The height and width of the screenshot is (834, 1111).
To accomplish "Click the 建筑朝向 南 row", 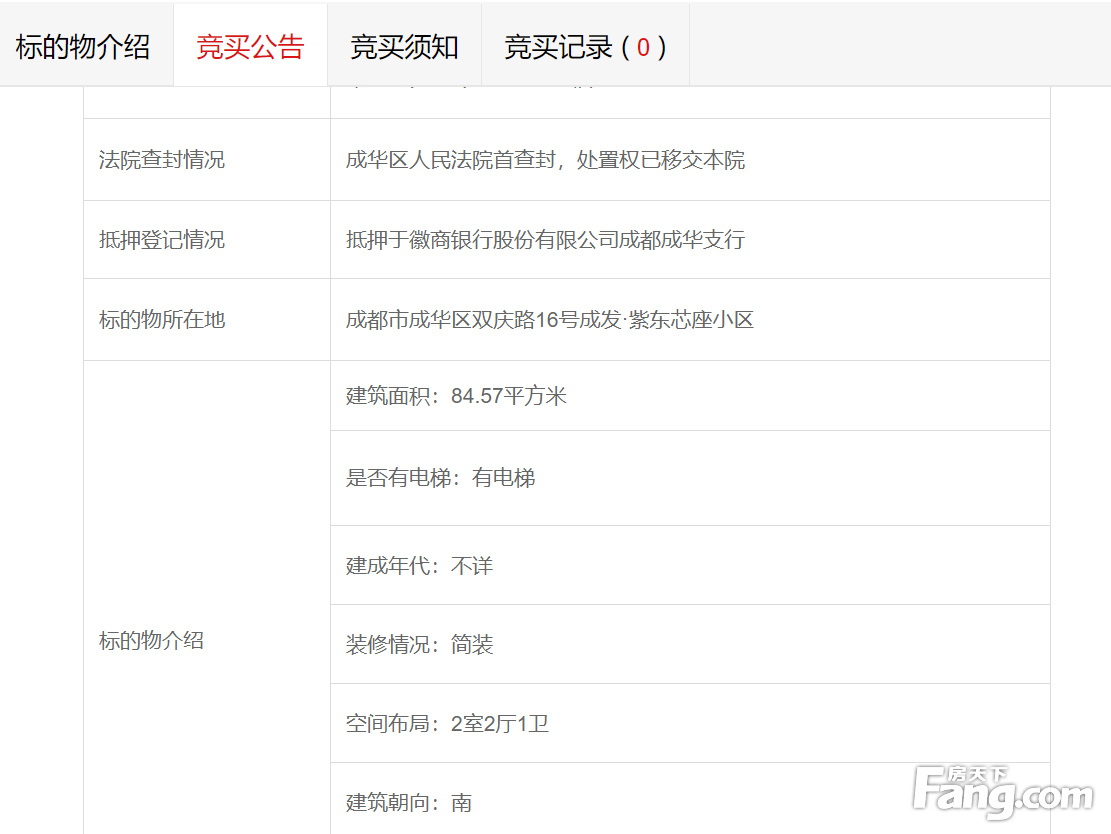I will [x=408, y=803].
